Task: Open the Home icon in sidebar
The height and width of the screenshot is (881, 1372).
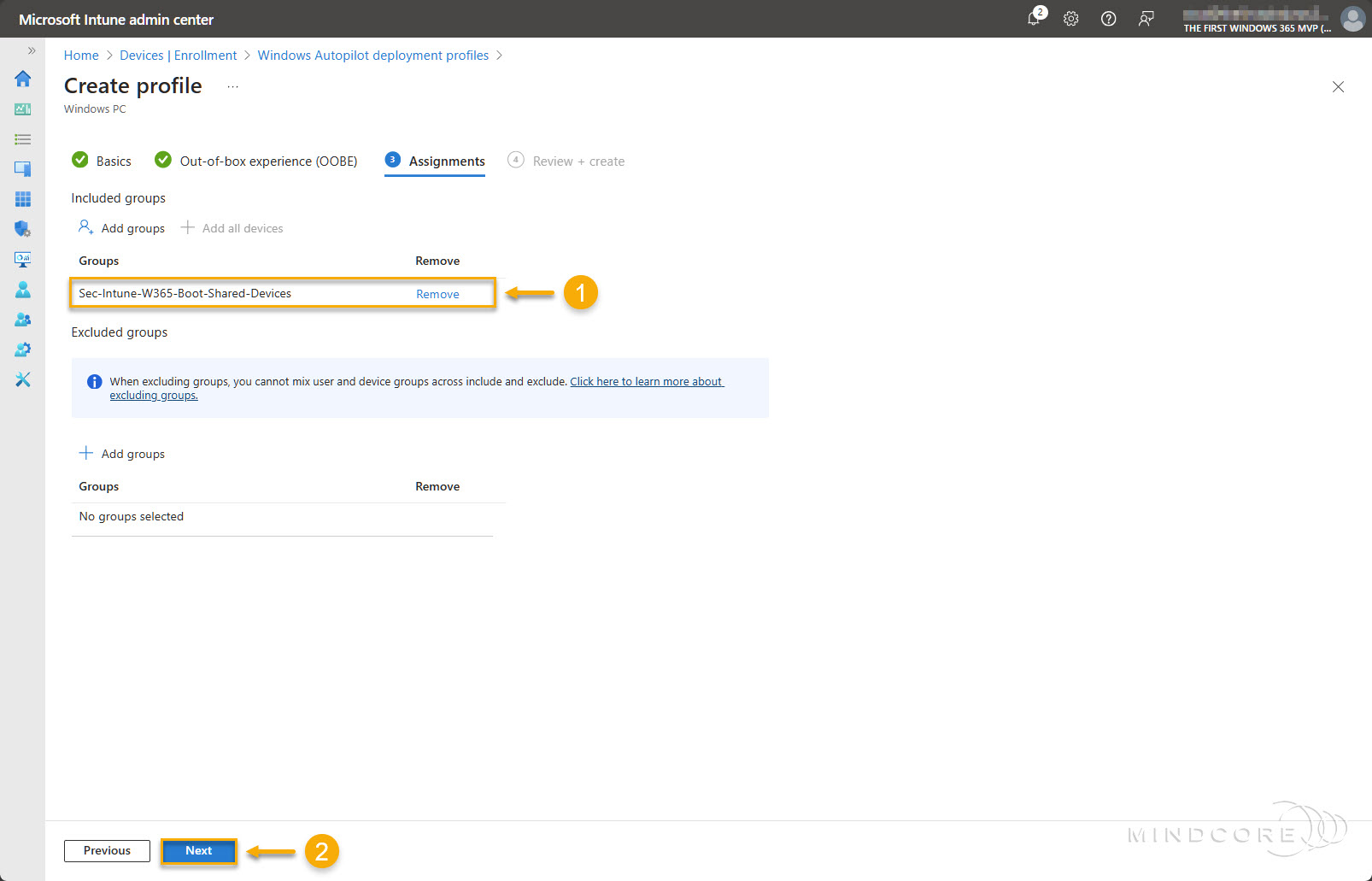Action: [23, 79]
